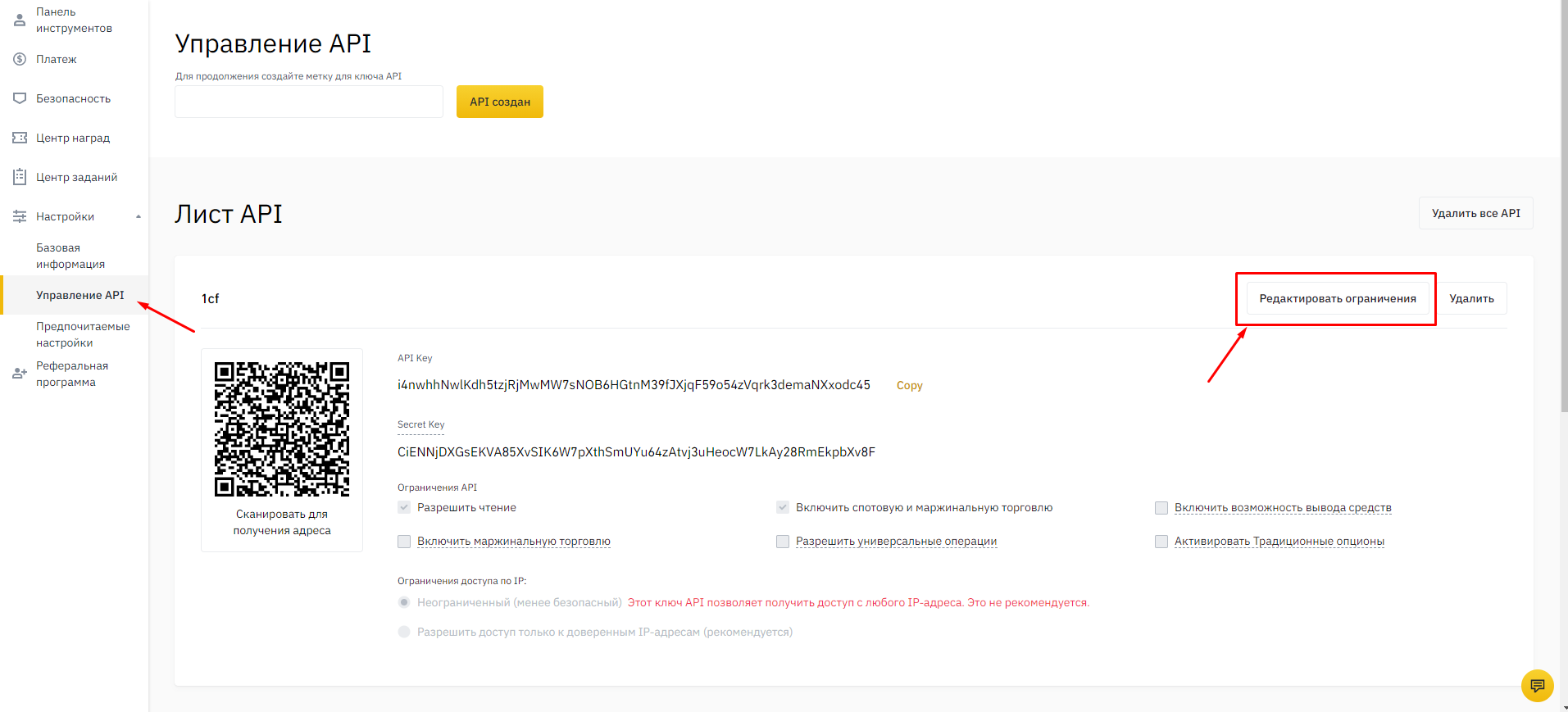Enable Разрешить универсальные операции checkbox

click(783, 542)
